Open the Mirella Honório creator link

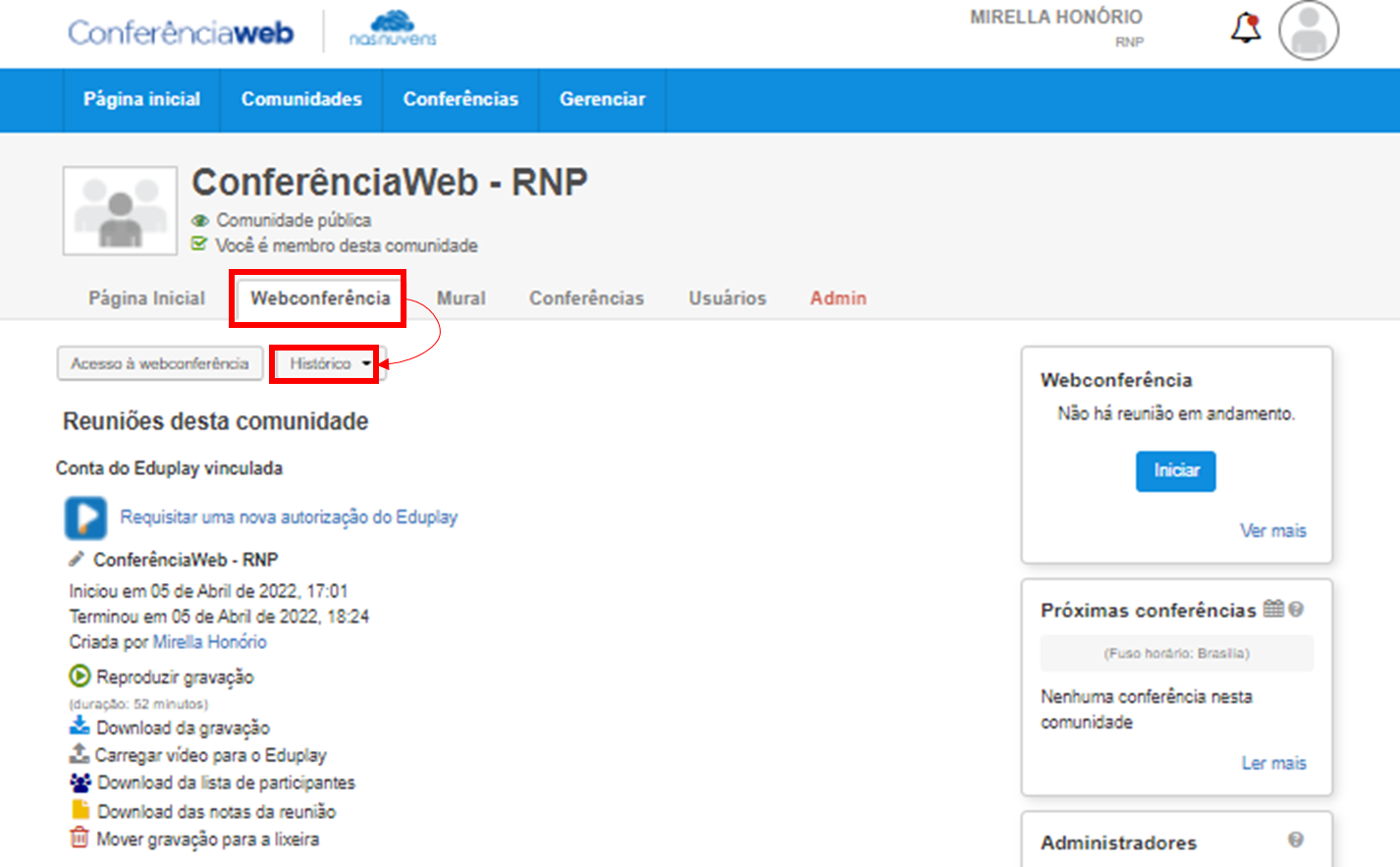210,642
